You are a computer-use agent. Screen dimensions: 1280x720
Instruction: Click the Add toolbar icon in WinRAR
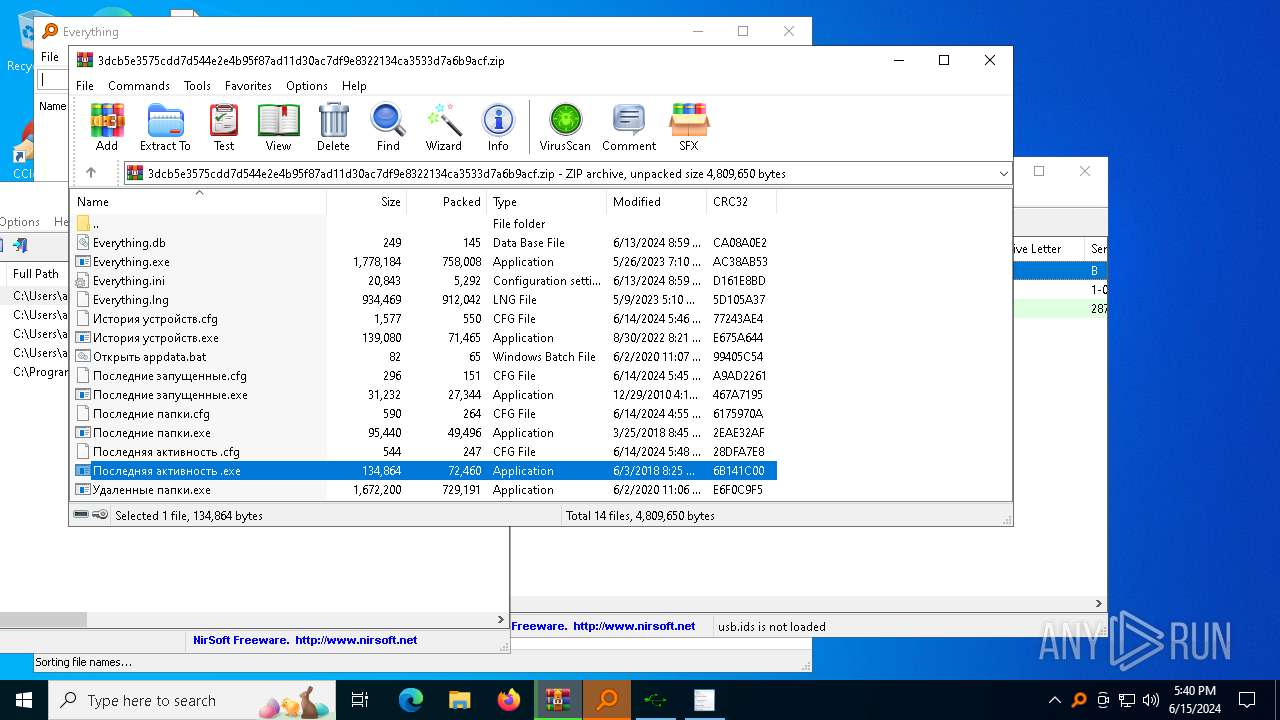(107, 127)
